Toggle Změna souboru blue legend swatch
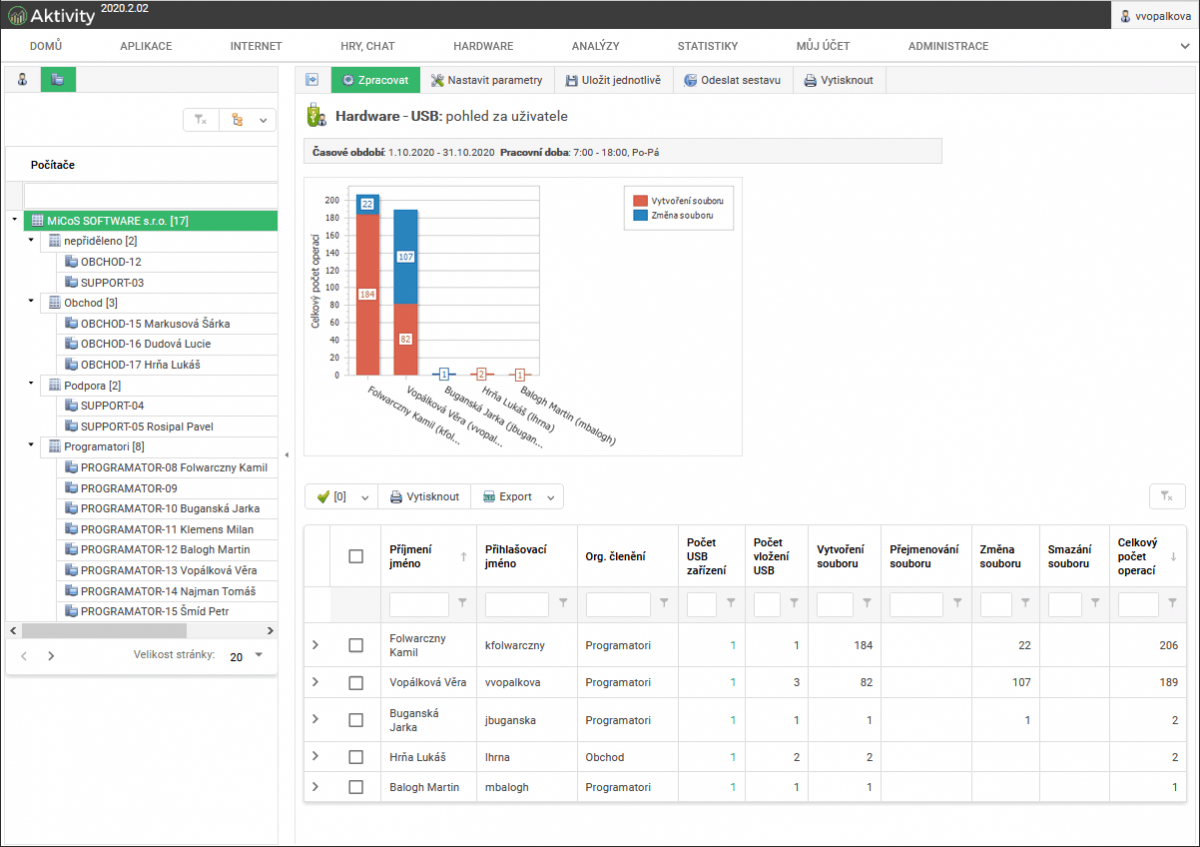The image size is (1200, 847). 642,214
